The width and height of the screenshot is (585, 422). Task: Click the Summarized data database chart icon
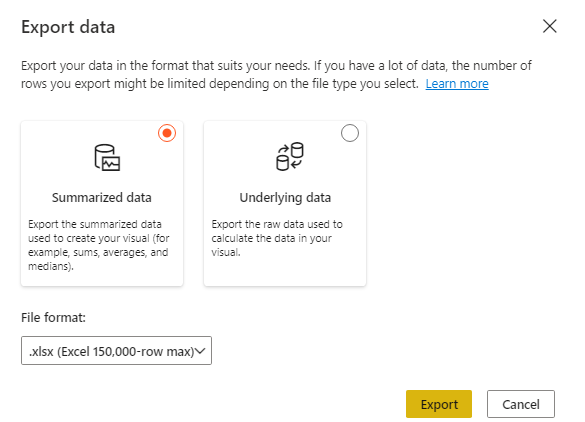click(107, 157)
